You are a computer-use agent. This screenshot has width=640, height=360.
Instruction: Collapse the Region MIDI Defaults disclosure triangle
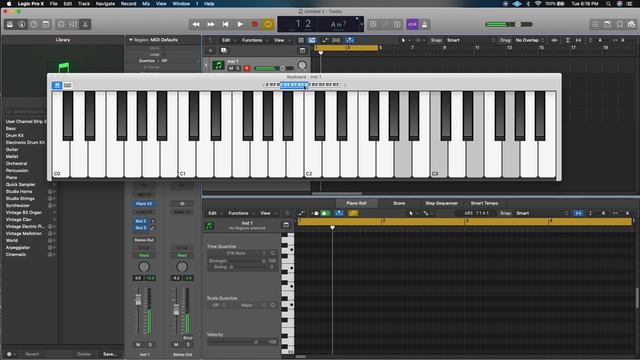[131, 40]
